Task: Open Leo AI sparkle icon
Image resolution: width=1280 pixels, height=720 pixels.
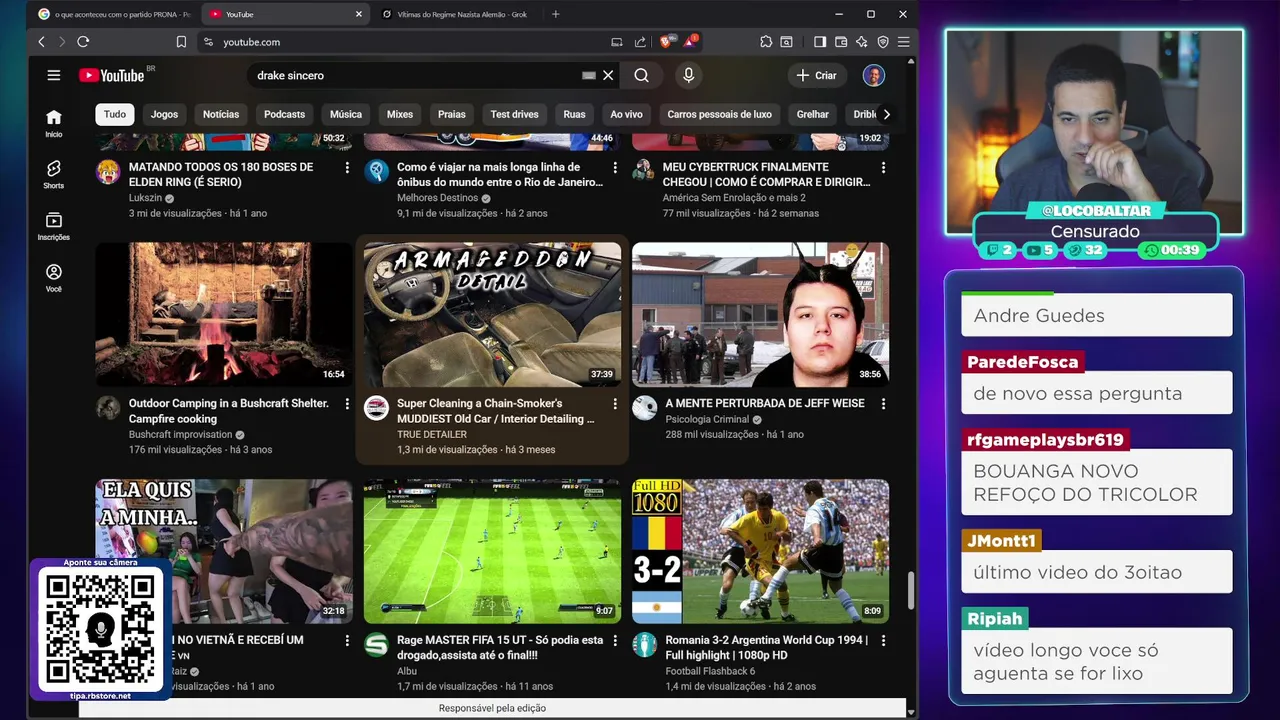Action: [862, 42]
